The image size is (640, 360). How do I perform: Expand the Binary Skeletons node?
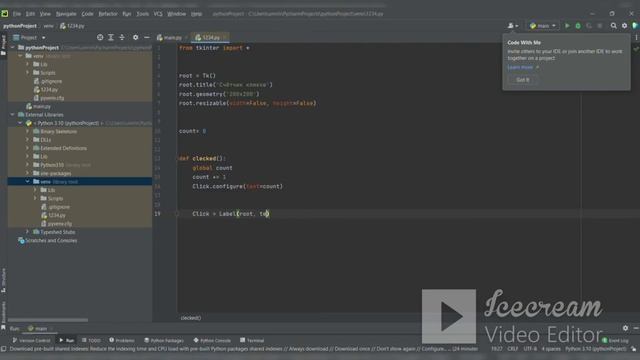(x=28, y=131)
